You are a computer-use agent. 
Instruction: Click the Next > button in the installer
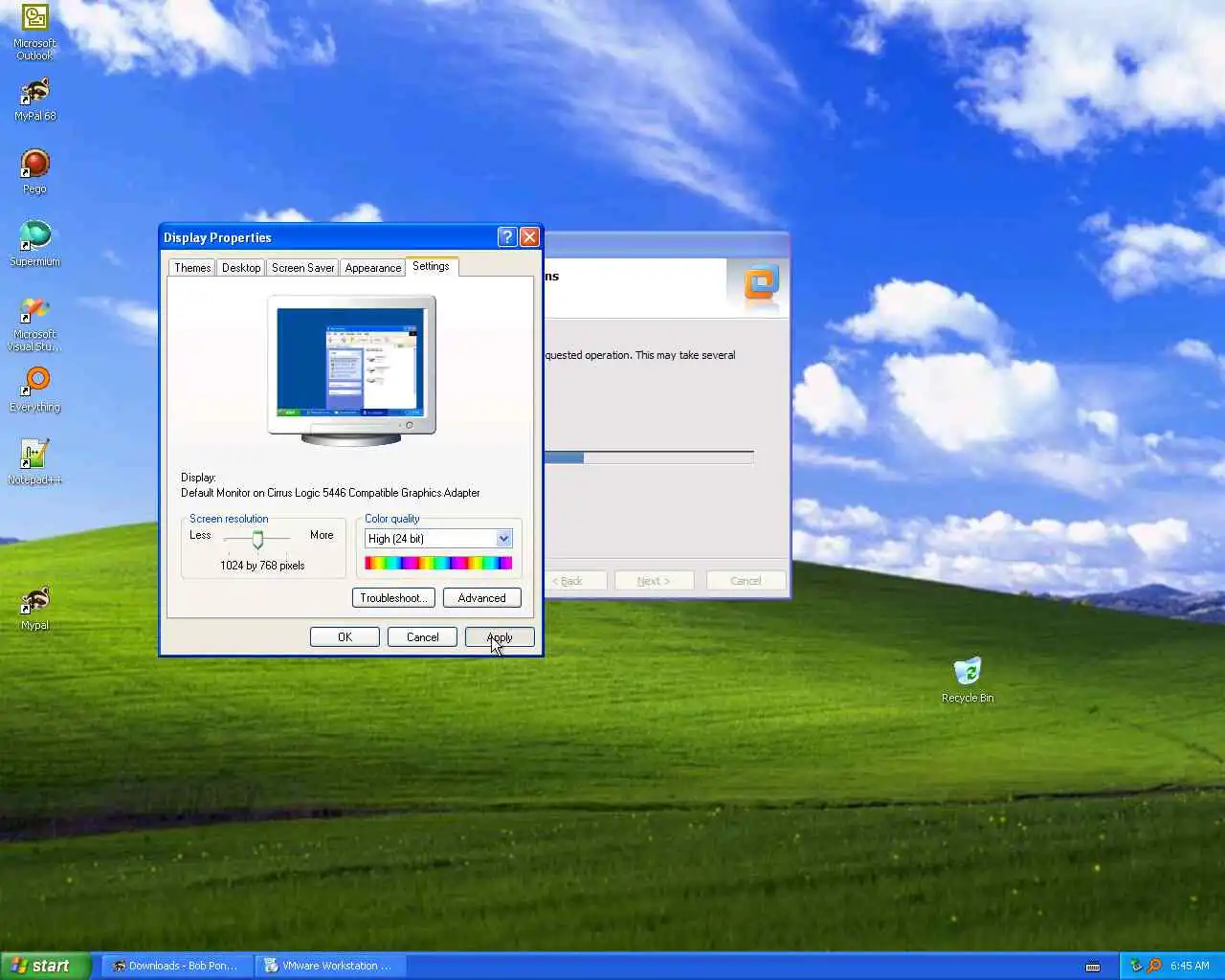[654, 581]
